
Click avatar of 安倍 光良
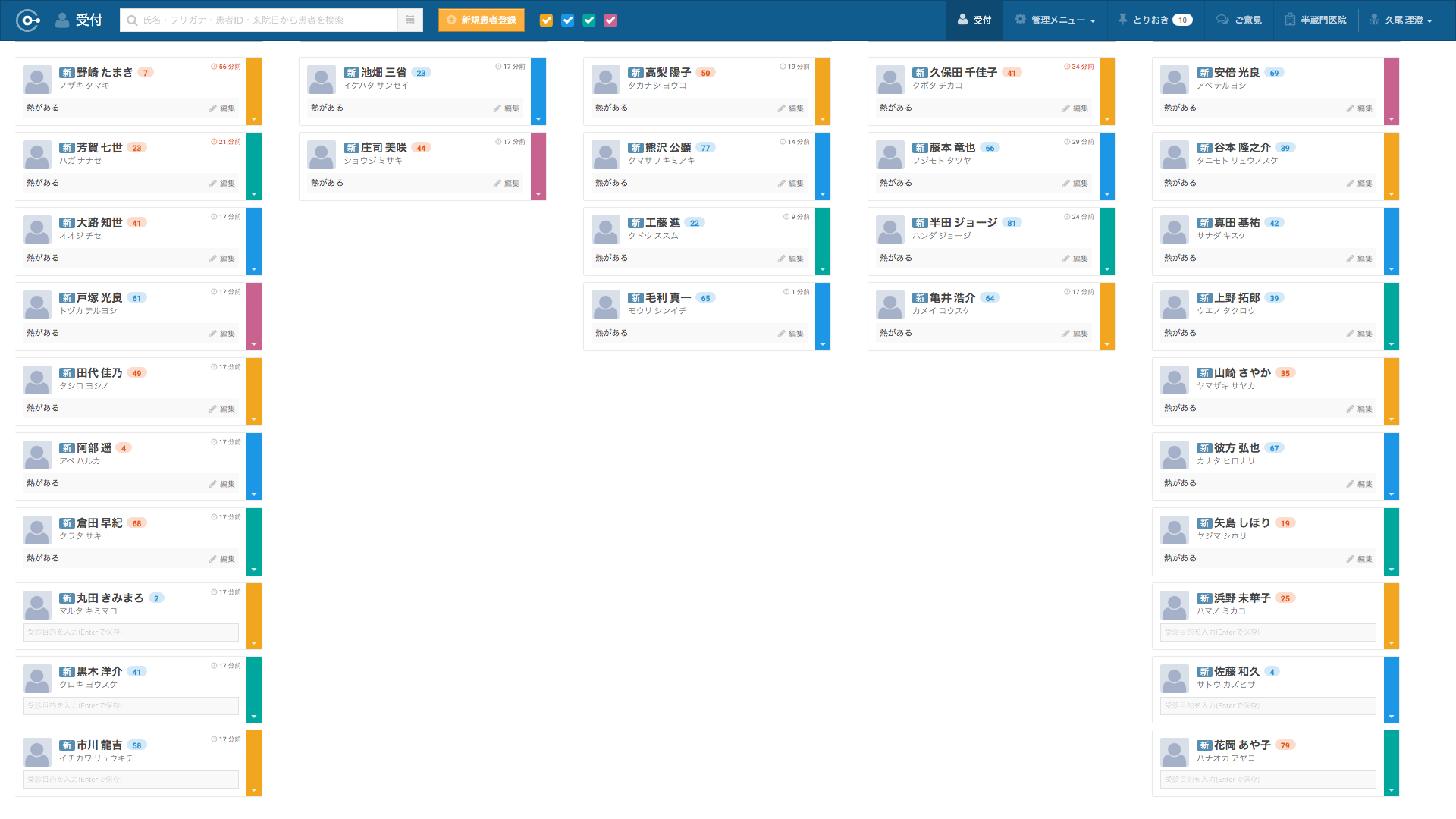coord(1175,80)
